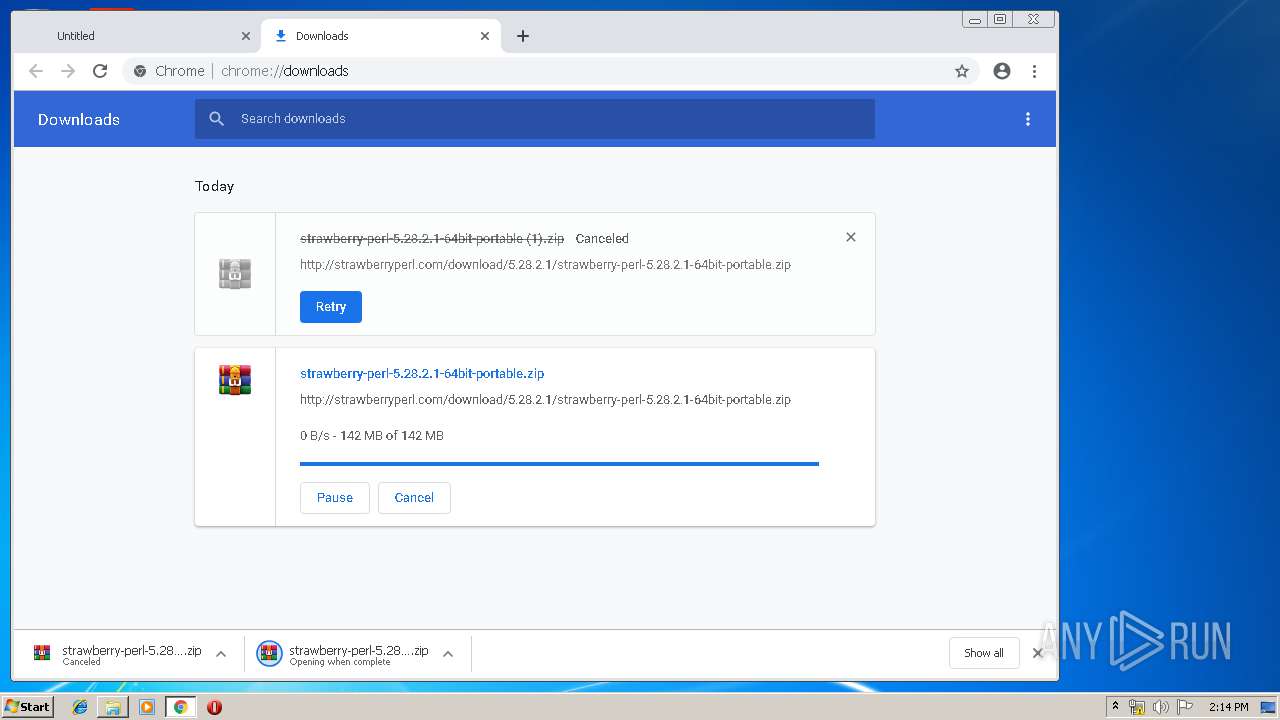Expand options for canceled item in download shelf
Image resolution: width=1280 pixels, height=720 pixels.
(221, 654)
